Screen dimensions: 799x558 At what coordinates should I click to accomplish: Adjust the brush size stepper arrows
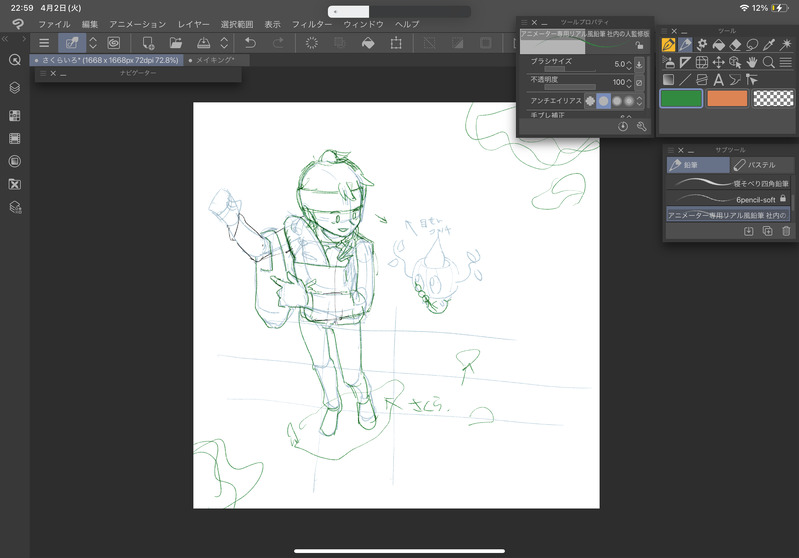(628, 64)
